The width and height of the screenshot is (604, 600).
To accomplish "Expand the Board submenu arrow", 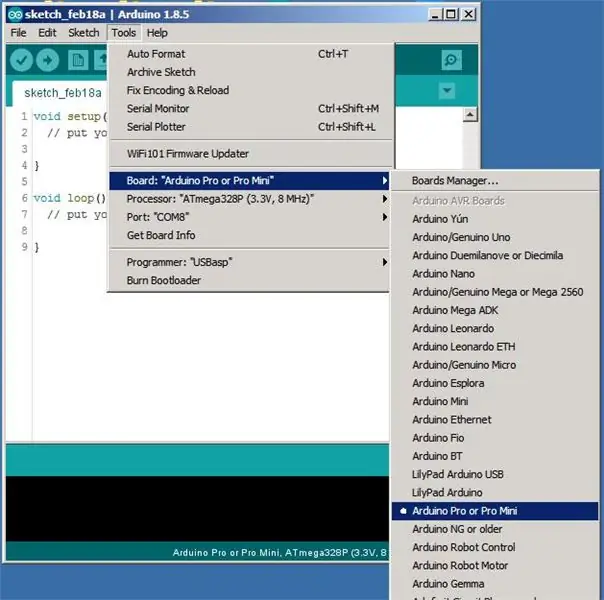I will pos(384,181).
